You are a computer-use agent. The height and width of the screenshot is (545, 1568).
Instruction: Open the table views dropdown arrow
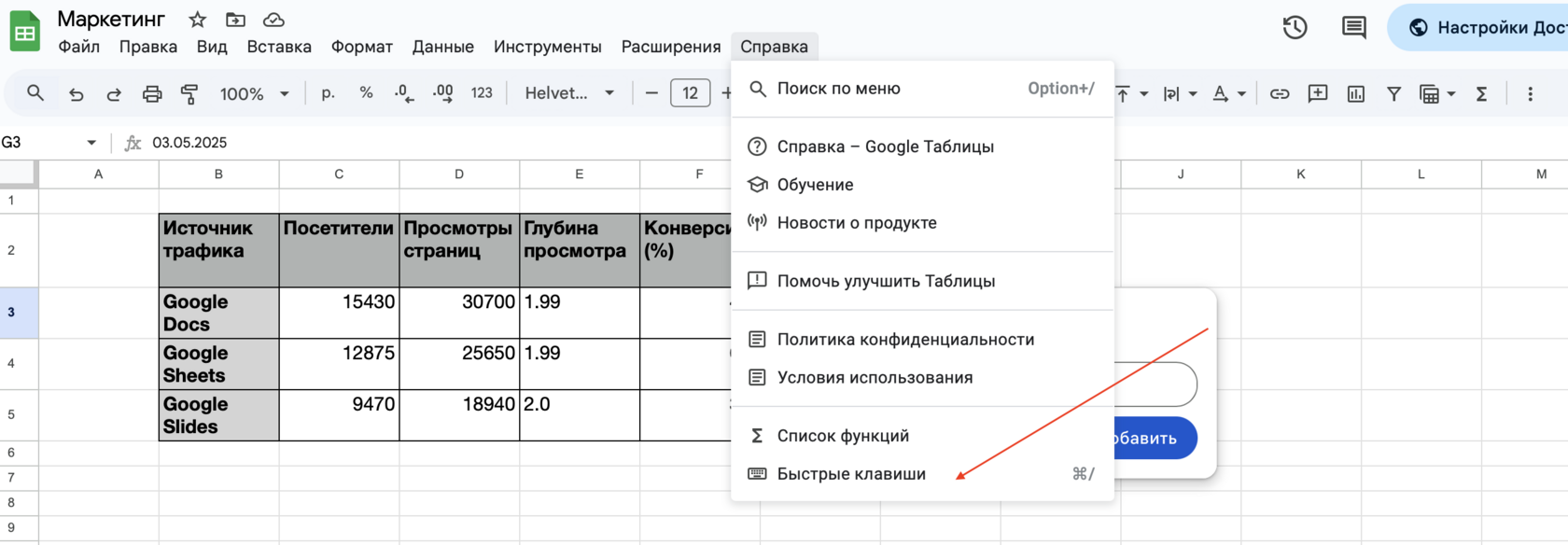point(1451,93)
